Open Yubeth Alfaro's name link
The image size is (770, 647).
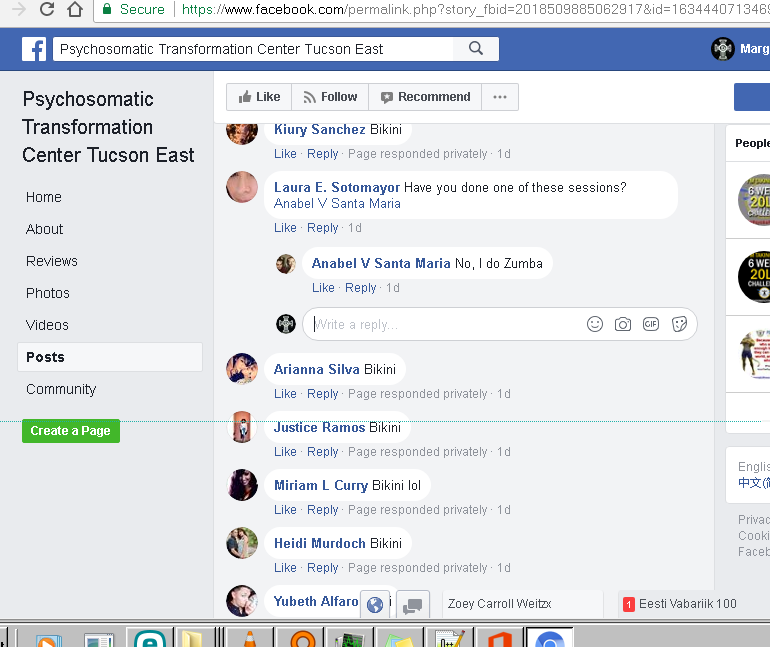[x=316, y=601]
